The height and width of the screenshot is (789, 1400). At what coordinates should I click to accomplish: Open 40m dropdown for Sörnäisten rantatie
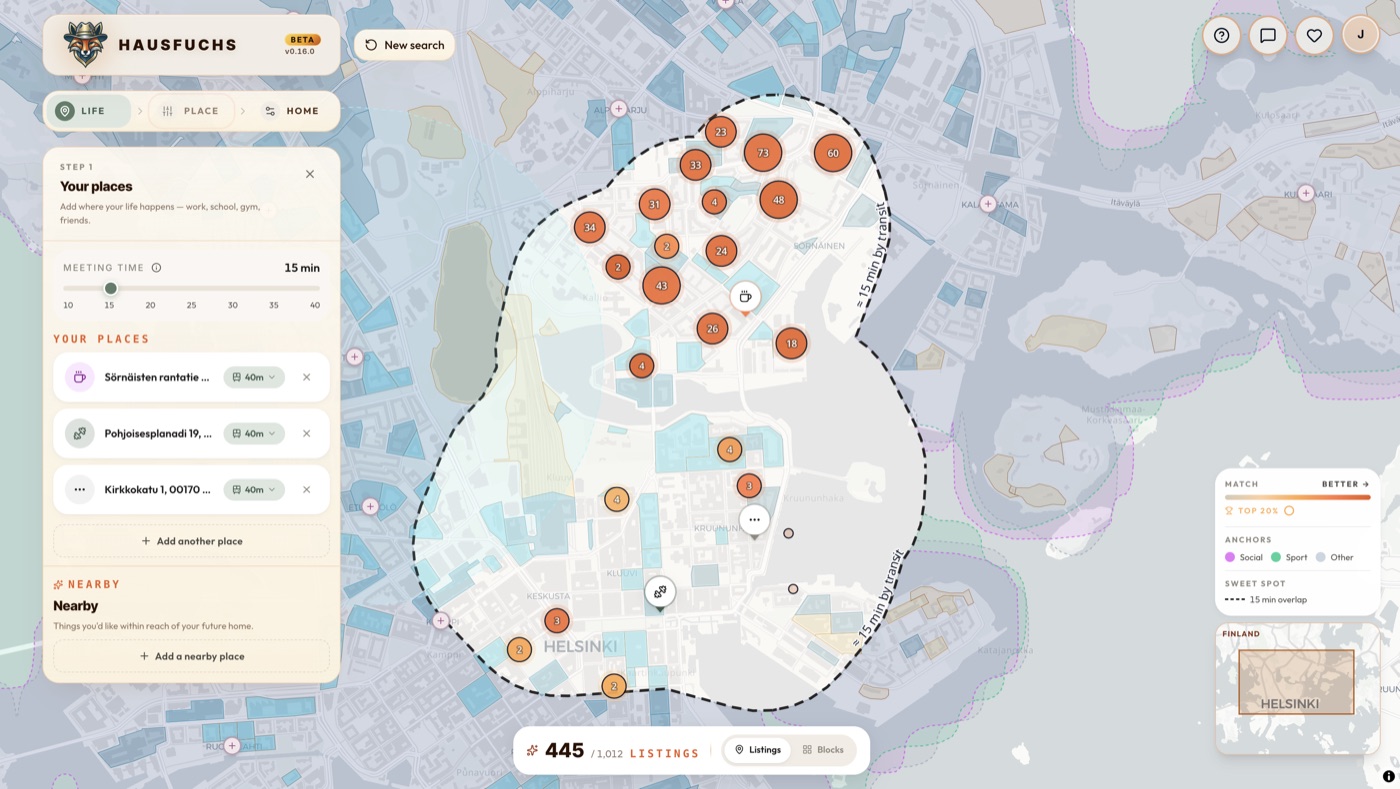tap(254, 377)
